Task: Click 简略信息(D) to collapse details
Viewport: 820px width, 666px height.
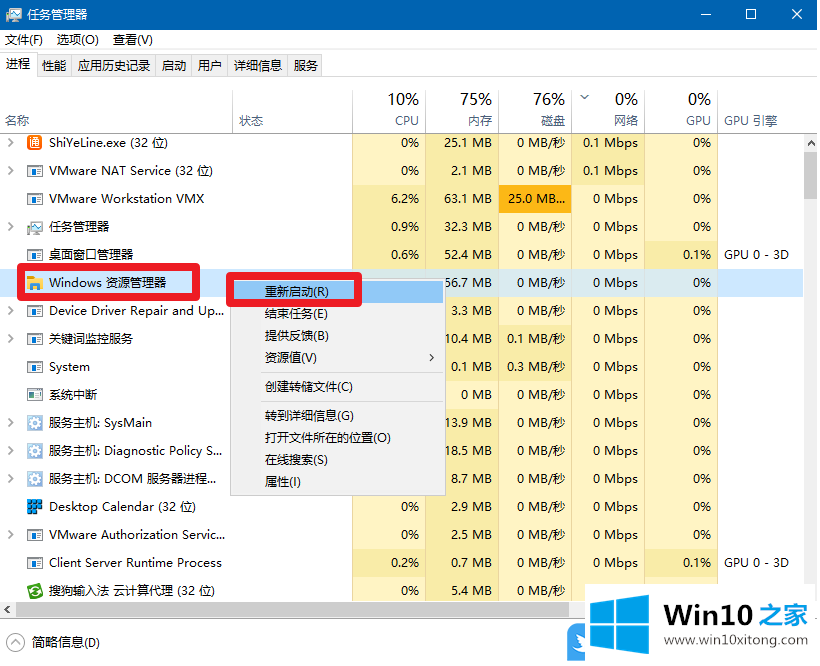Action: coord(65,642)
